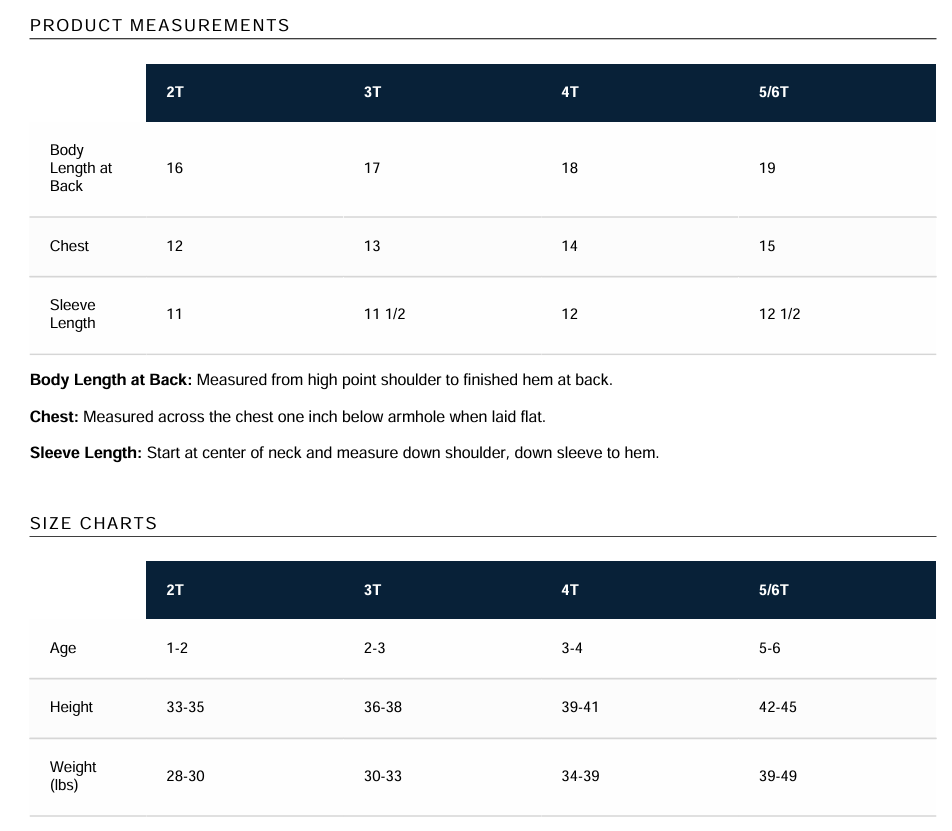The height and width of the screenshot is (831, 952).
Task: Click the 42-45 height value
Action: [x=778, y=707]
